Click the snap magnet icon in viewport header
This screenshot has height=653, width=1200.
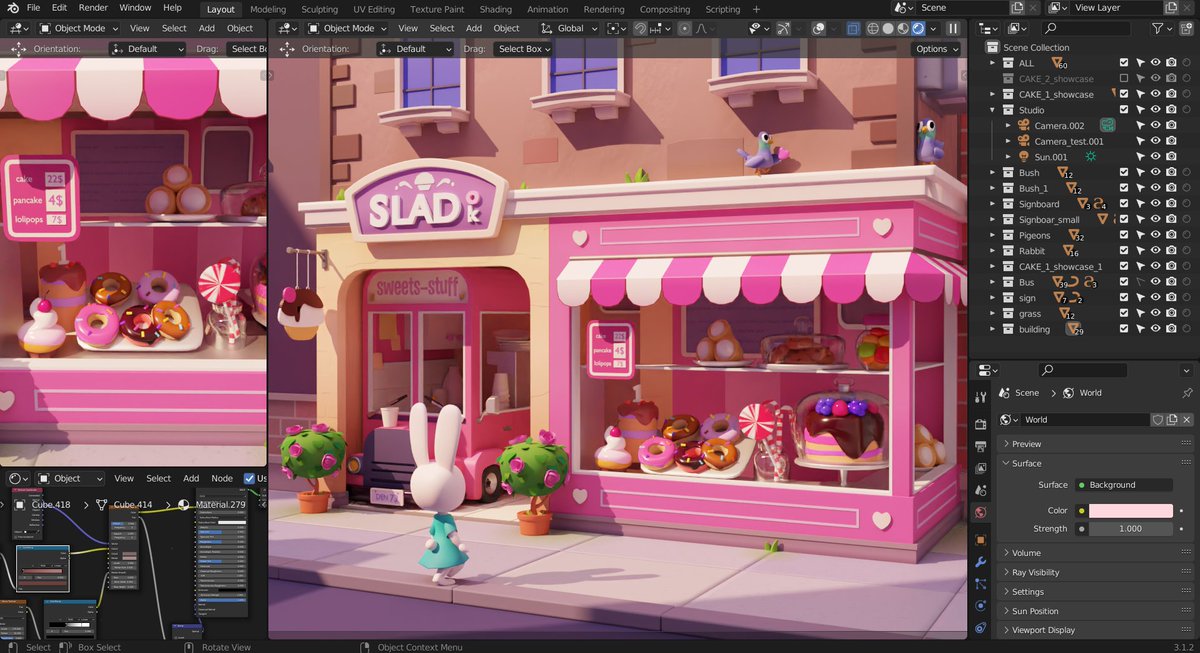click(641, 29)
